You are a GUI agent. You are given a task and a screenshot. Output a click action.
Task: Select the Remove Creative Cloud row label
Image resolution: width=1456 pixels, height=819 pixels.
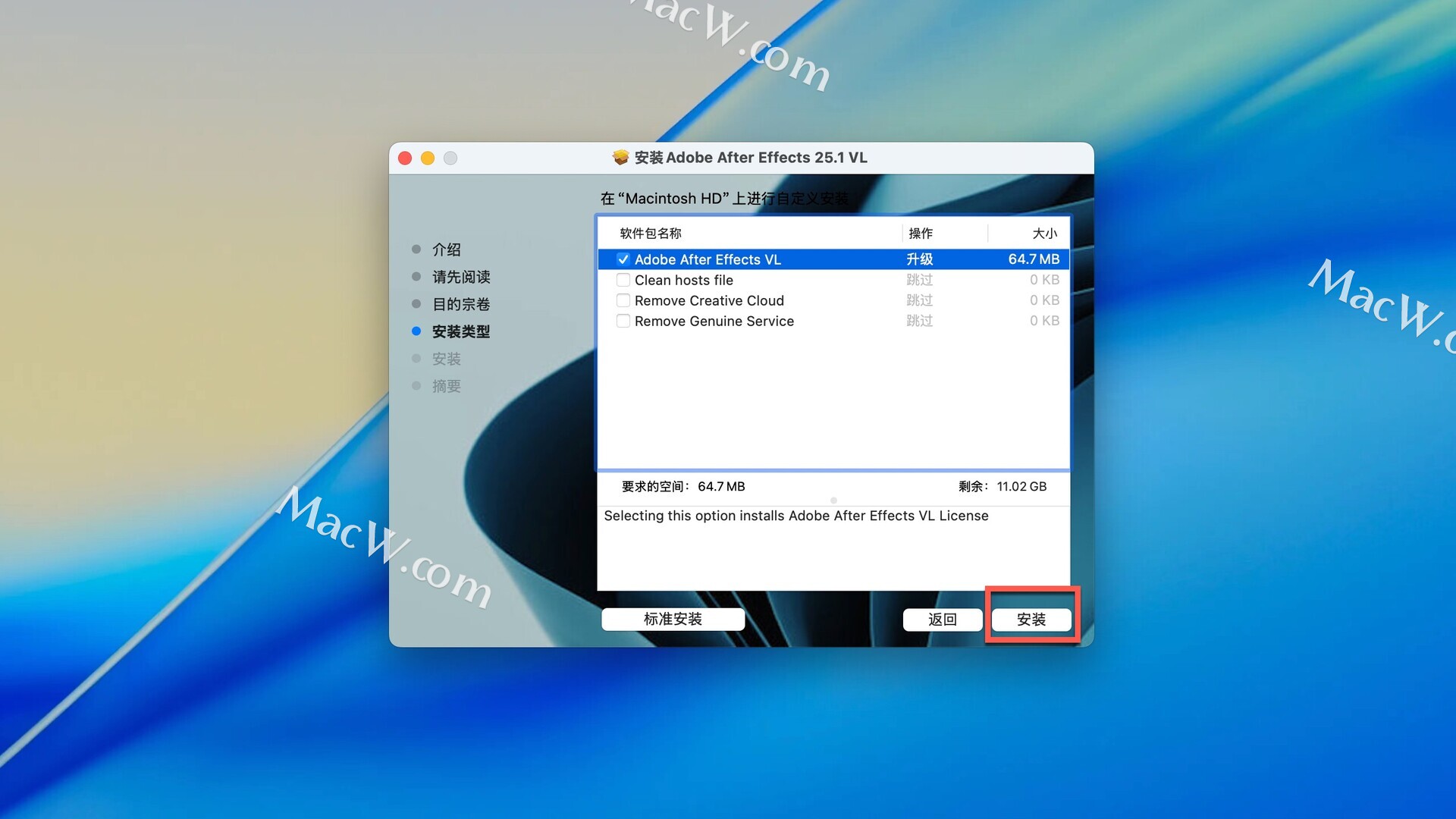[709, 300]
